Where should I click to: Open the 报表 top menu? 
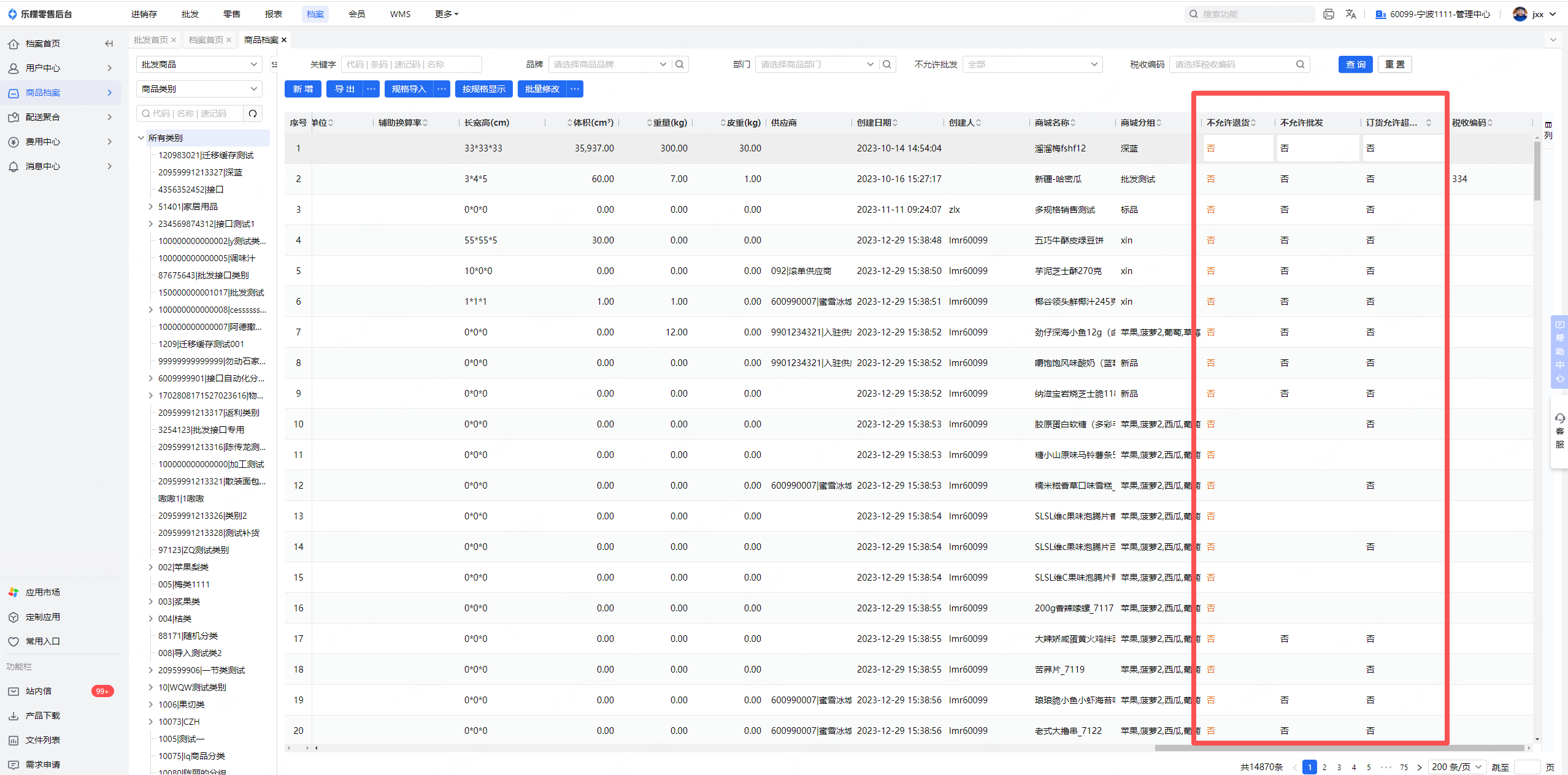click(273, 14)
